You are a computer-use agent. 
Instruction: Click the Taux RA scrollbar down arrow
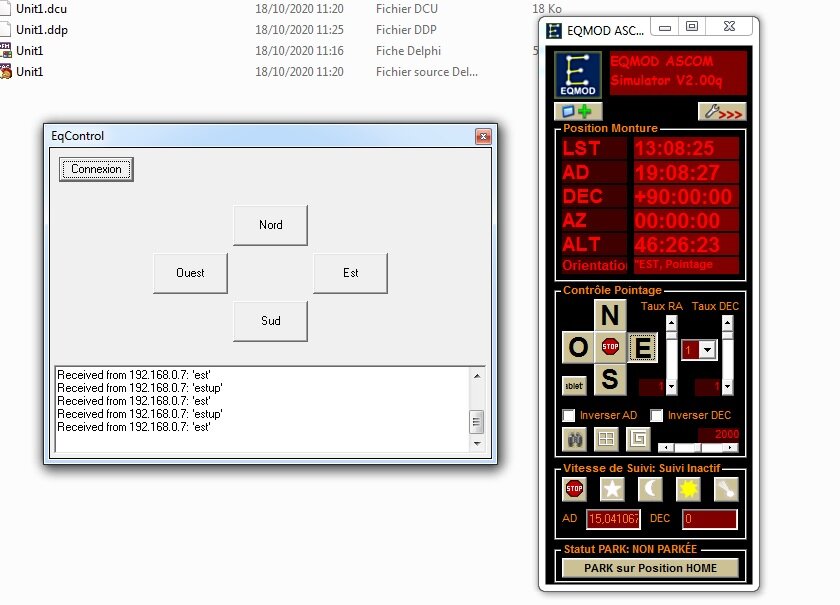[671, 387]
